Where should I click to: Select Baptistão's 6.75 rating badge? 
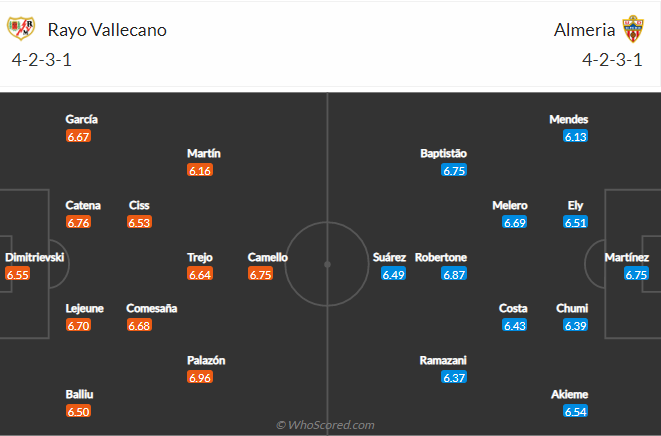(x=454, y=170)
